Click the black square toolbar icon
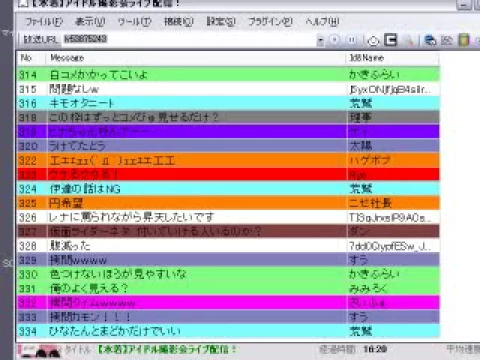Screen dimensions: 480x360 390,40
